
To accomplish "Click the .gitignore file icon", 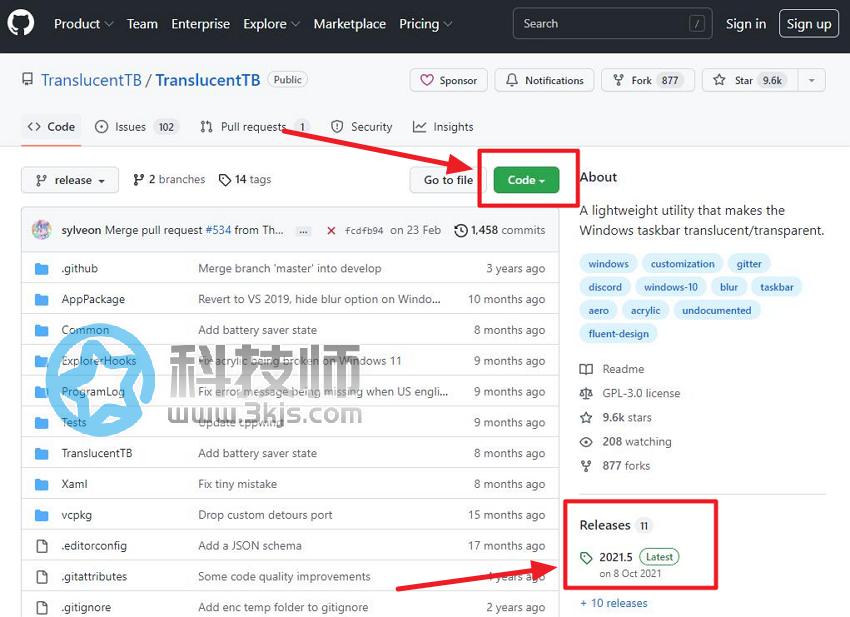I will [x=42, y=607].
